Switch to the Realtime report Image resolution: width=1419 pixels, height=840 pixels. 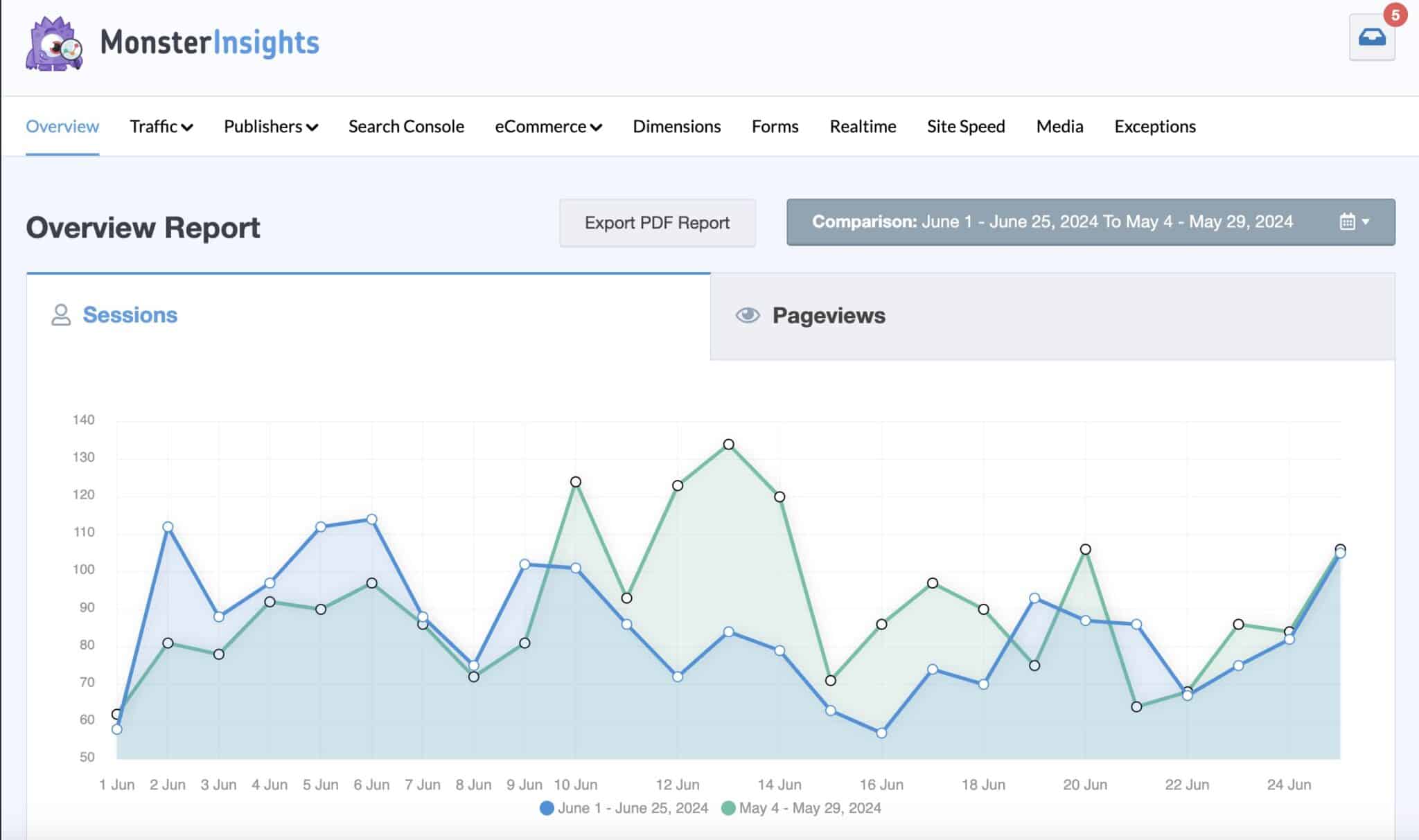[863, 127]
